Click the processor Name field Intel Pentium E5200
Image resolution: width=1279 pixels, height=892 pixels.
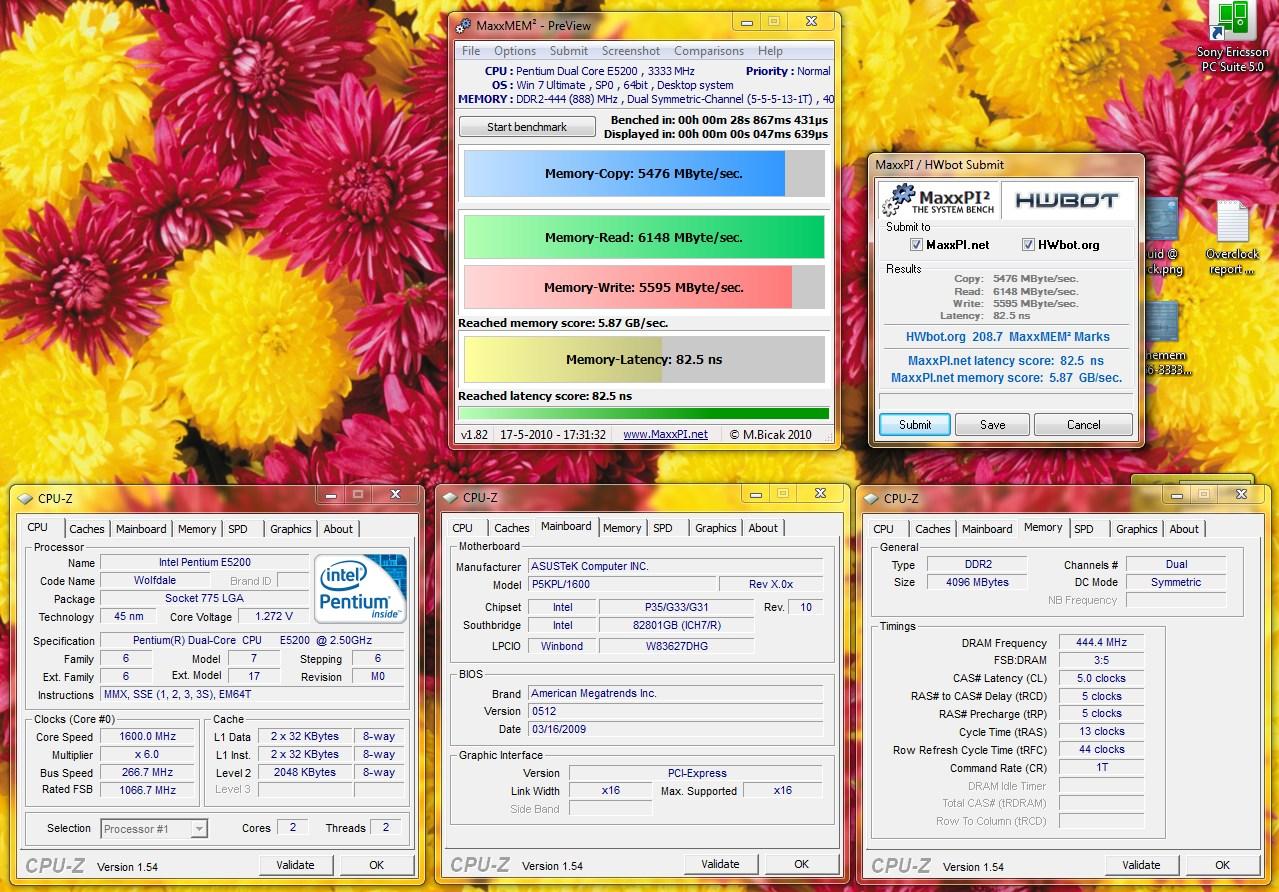(204, 563)
